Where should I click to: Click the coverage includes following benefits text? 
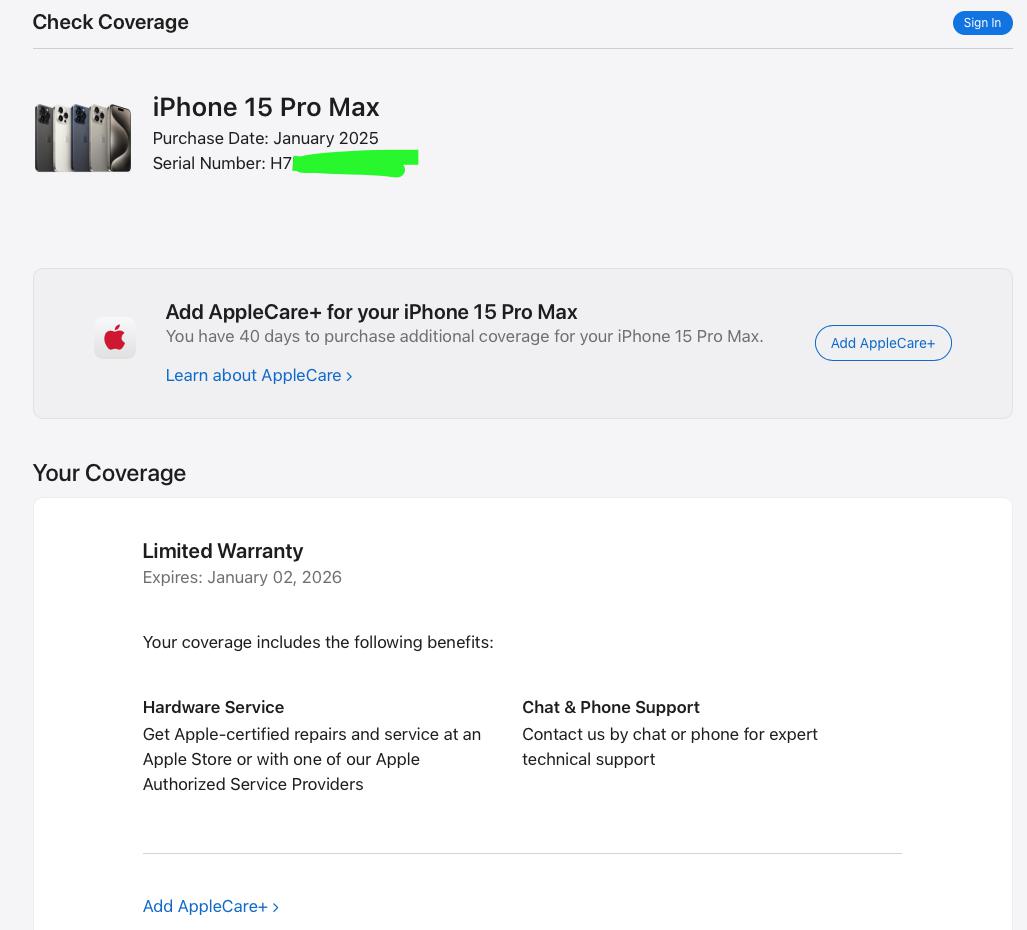pos(318,642)
